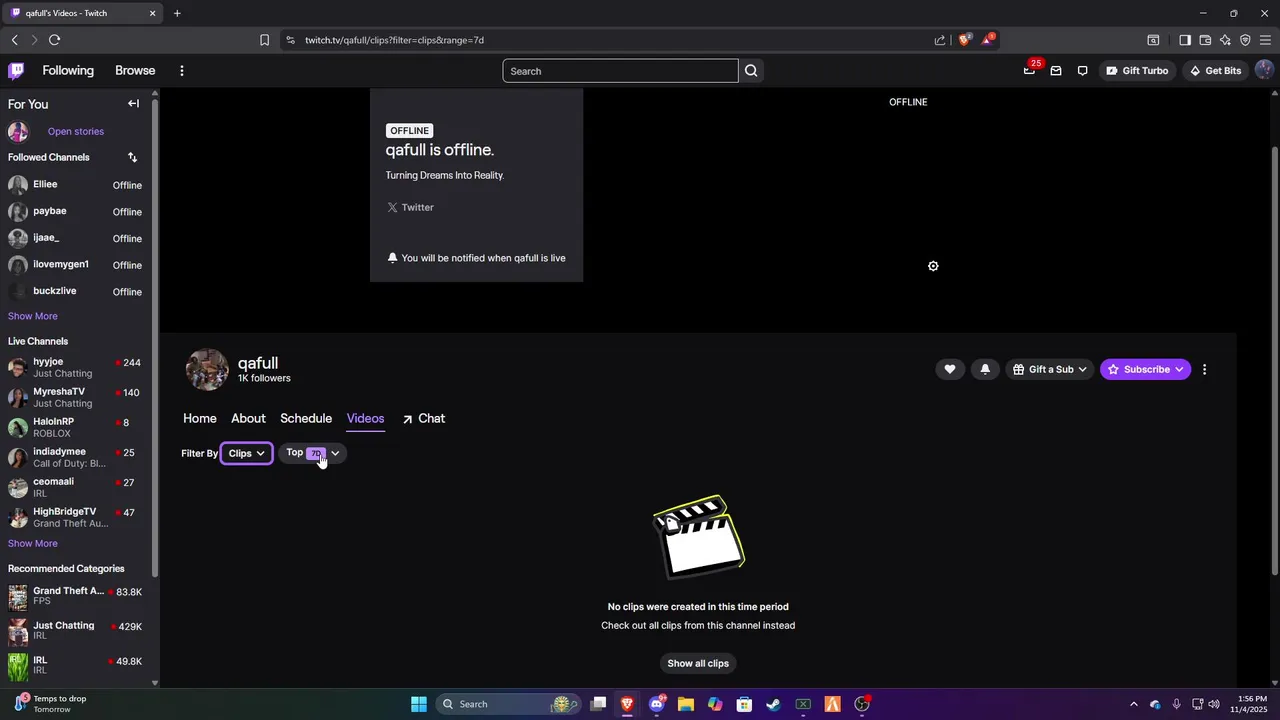Switch to the Home tab
The height and width of the screenshot is (720, 1280).
coord(200,419)
